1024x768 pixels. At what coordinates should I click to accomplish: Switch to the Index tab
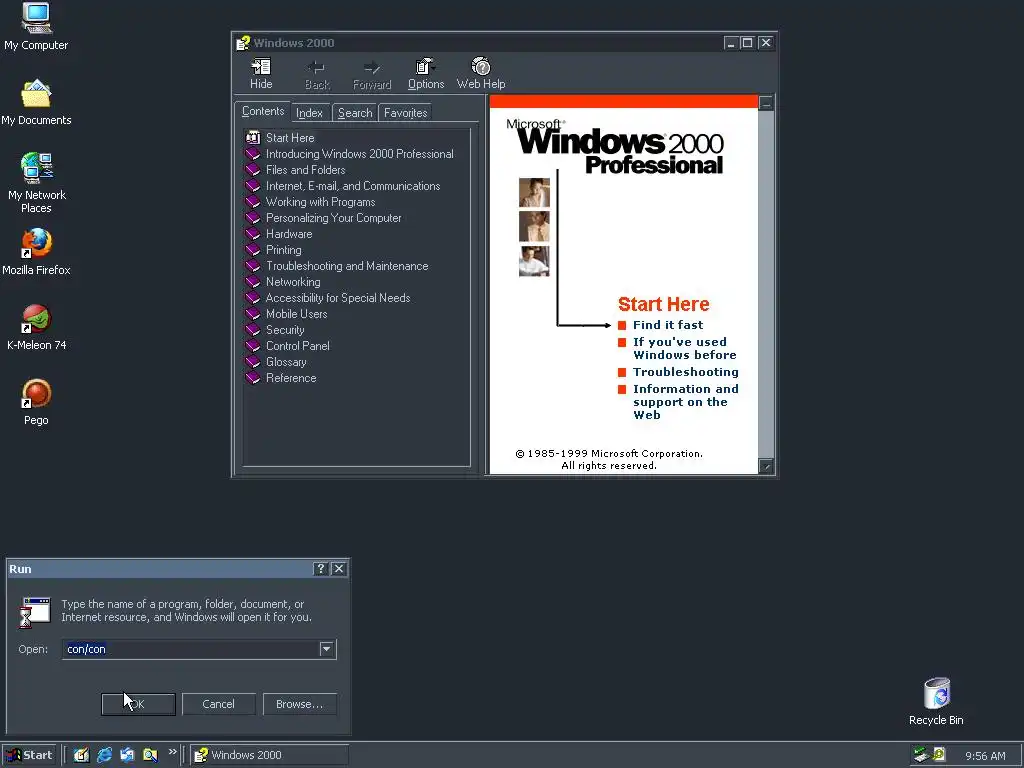click(310, 113)
